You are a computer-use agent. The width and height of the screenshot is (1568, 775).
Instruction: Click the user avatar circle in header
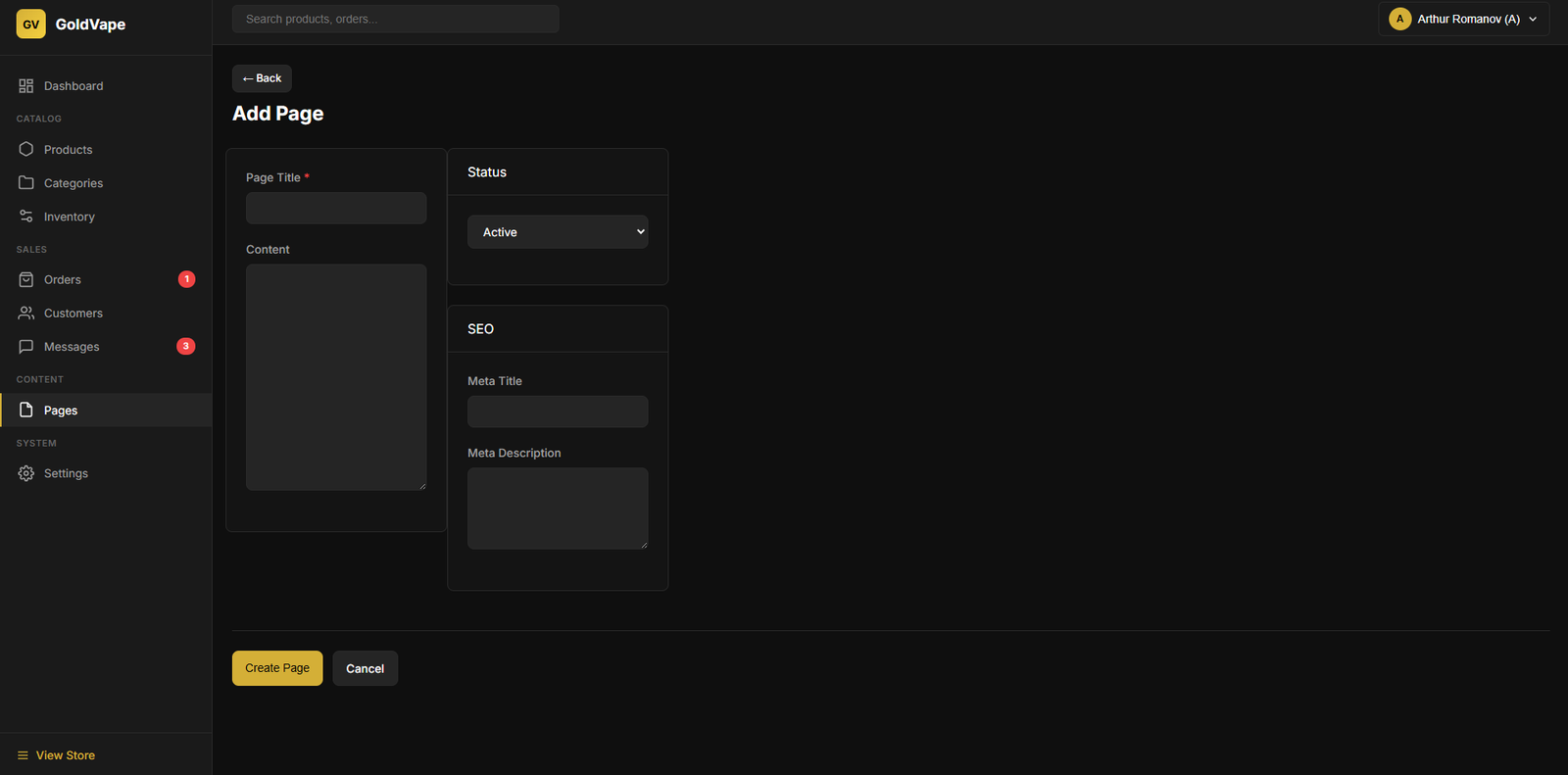pyautogui.click(x=1399, y=20)
